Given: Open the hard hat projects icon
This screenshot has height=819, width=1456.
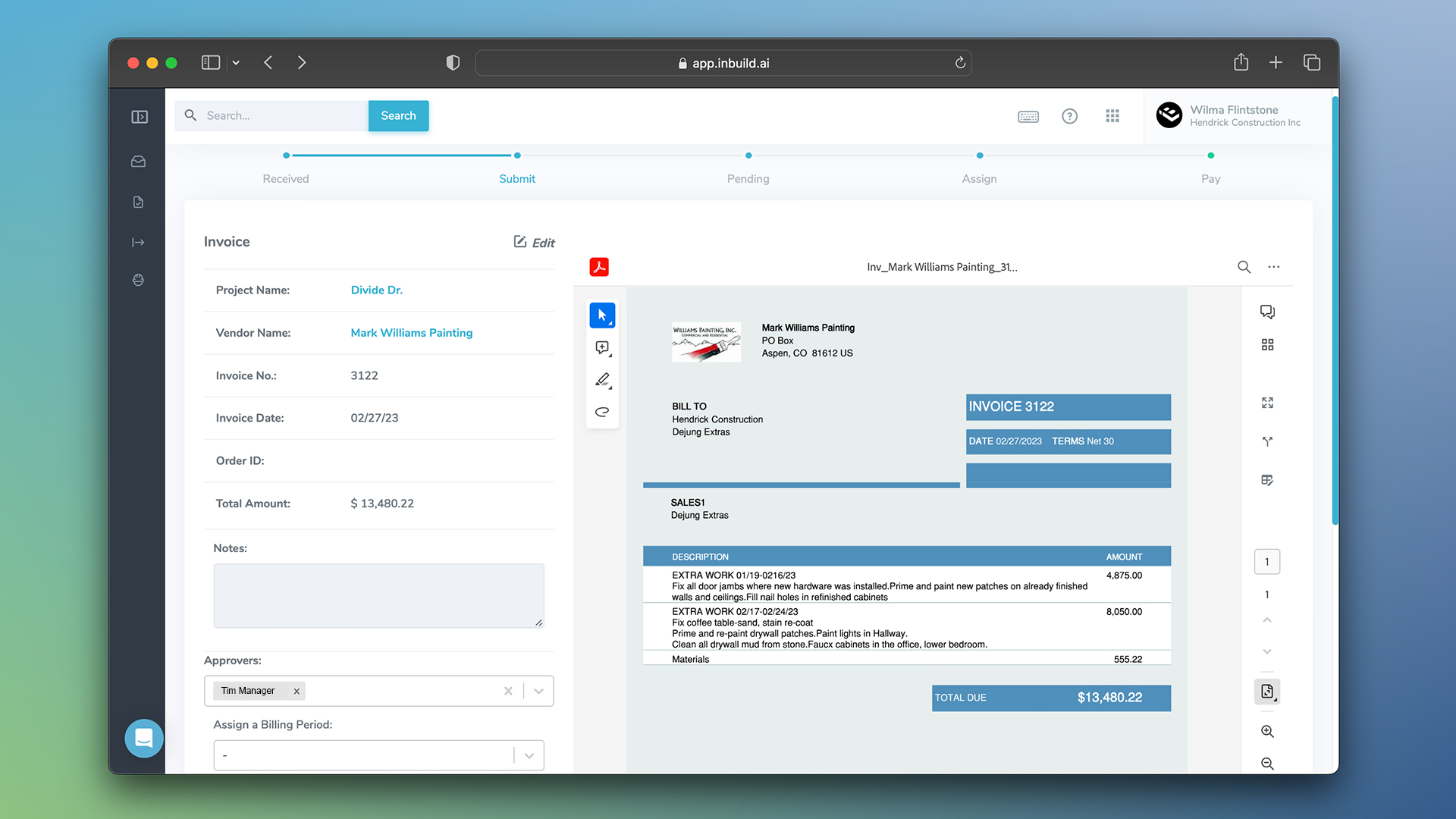Looking at the screenshot, I should [139, 280].
